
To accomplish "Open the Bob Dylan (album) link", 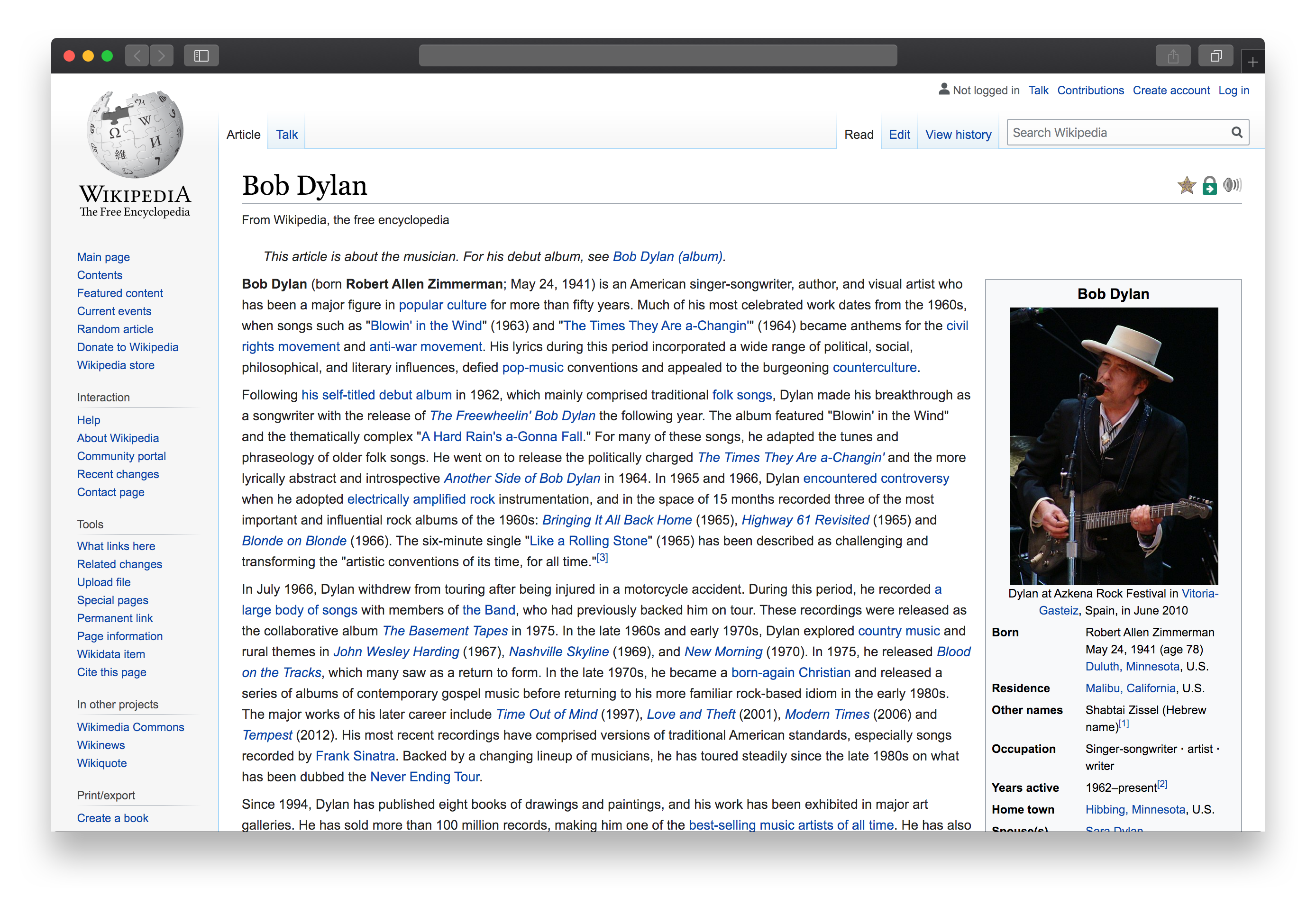I will [x=667, y=256].
